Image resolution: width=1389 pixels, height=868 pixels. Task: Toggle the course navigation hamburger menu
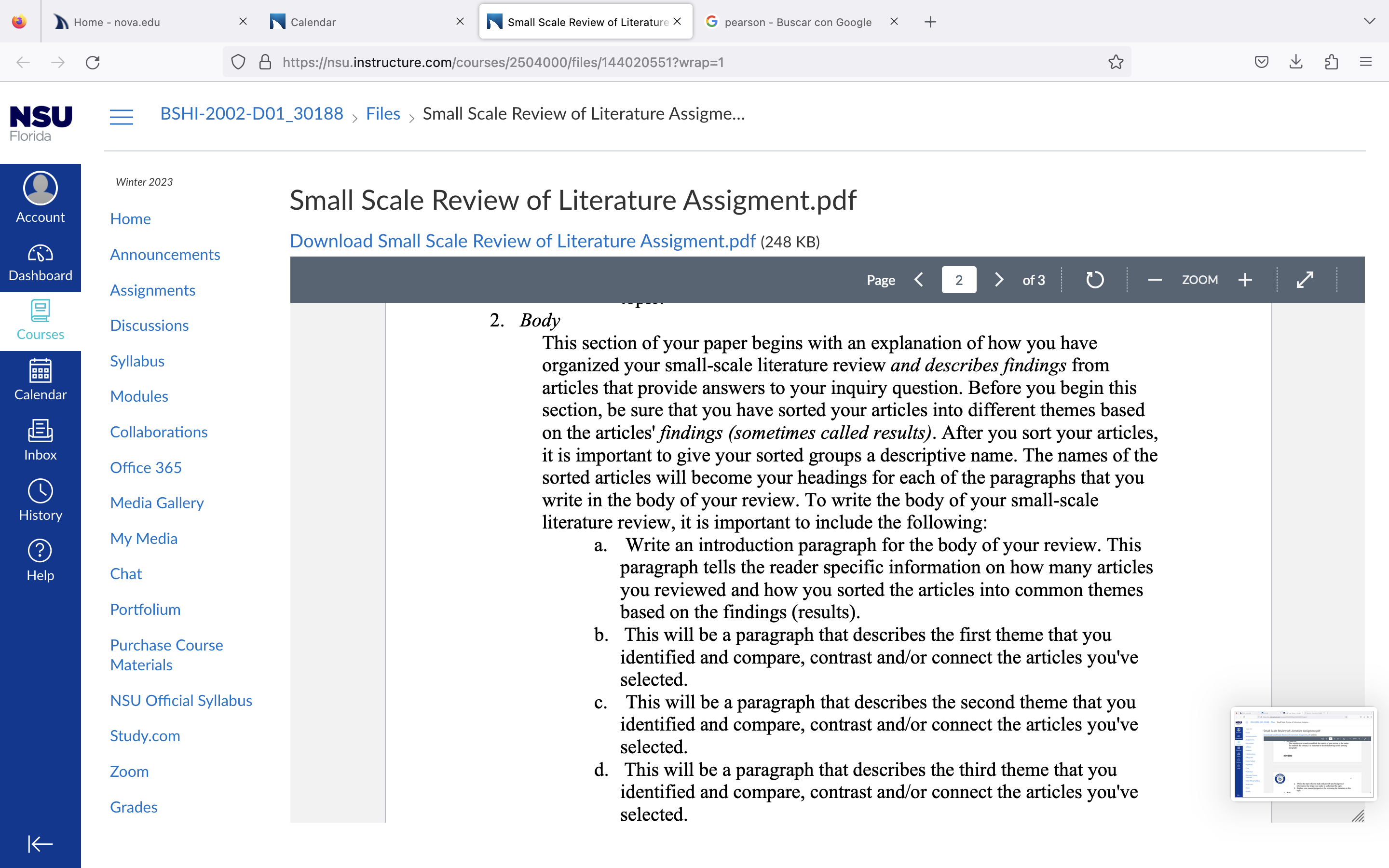pos(121,117)
